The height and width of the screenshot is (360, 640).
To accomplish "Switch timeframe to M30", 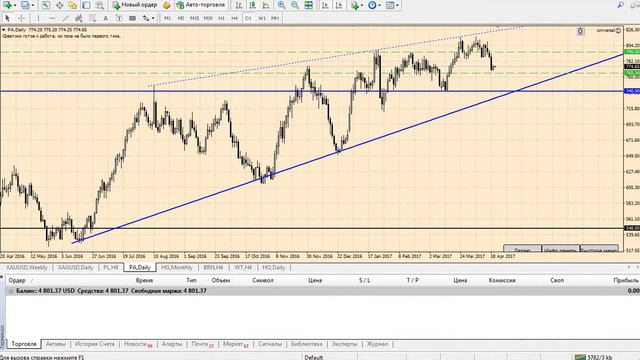I will 208,18.
